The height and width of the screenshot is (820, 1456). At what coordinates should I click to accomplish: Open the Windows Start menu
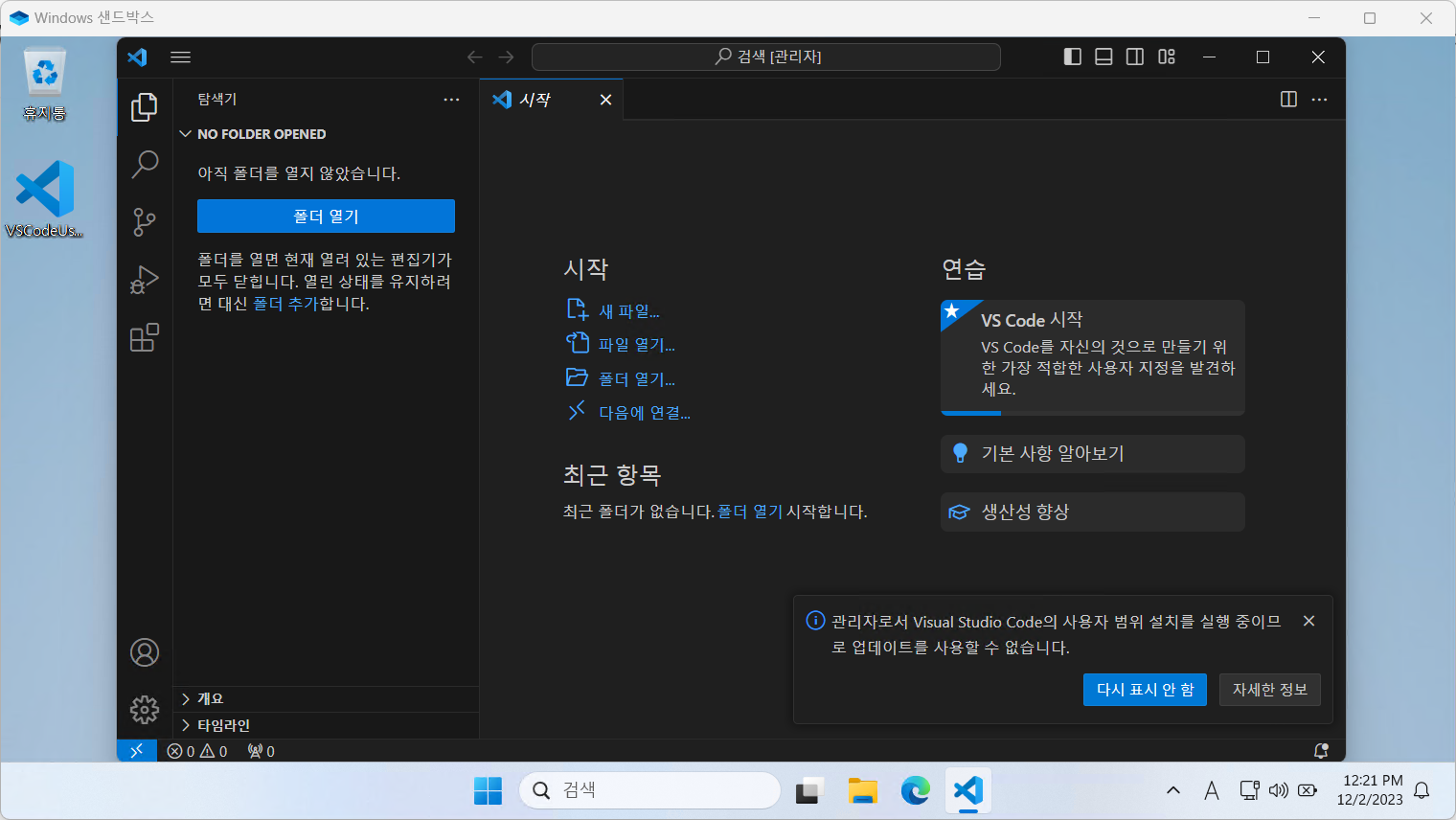(489, 791)
